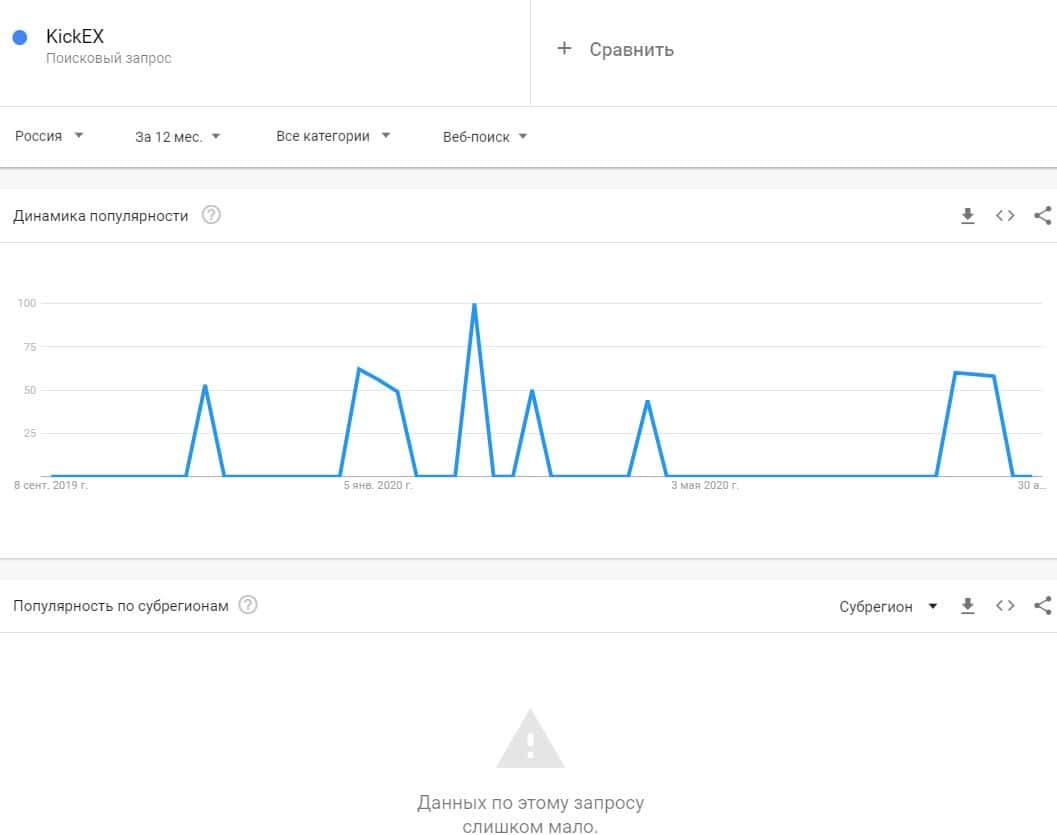The image size is (1057, 835).
Task: Open embed code for the subregion section
Action: (1005, 606)
